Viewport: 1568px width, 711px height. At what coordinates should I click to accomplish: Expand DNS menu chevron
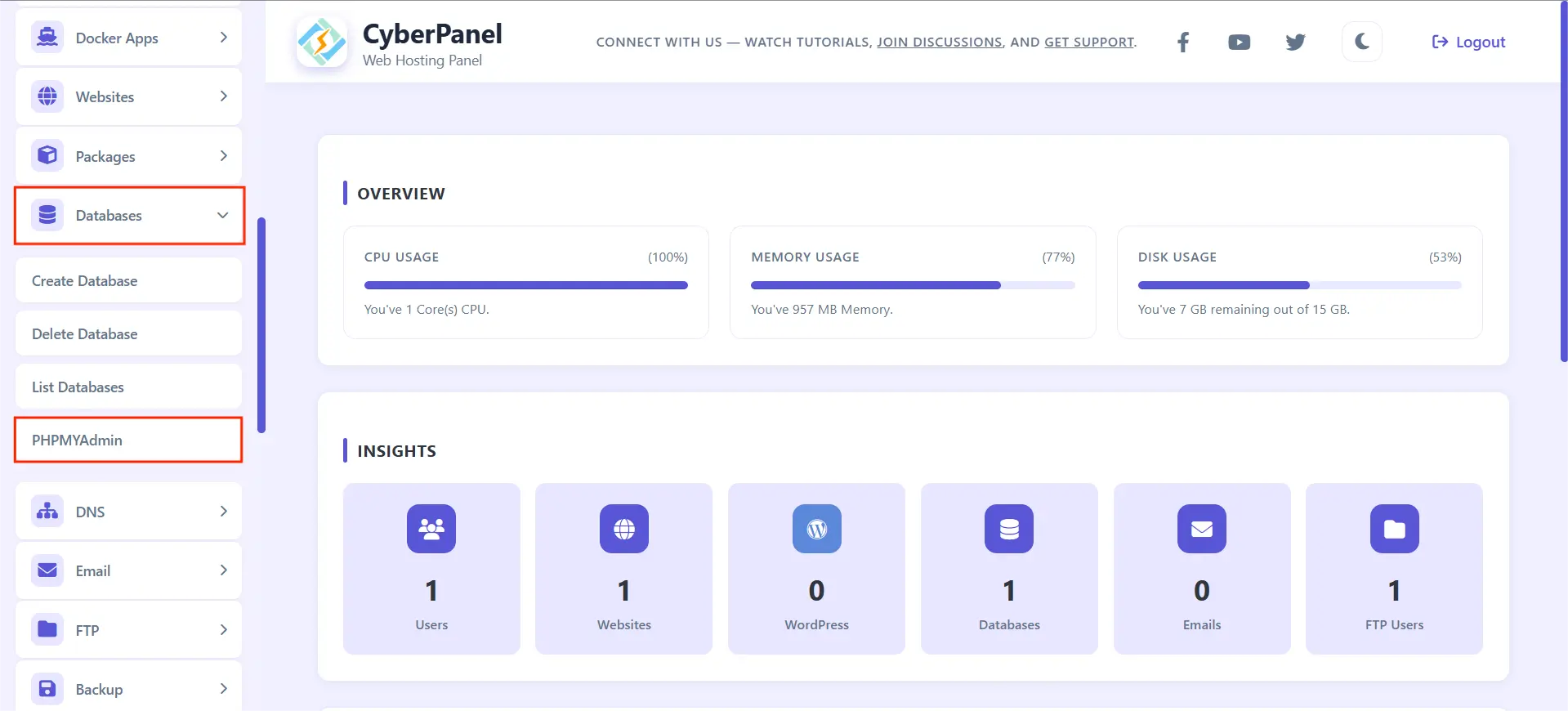(x=223, y=512)
